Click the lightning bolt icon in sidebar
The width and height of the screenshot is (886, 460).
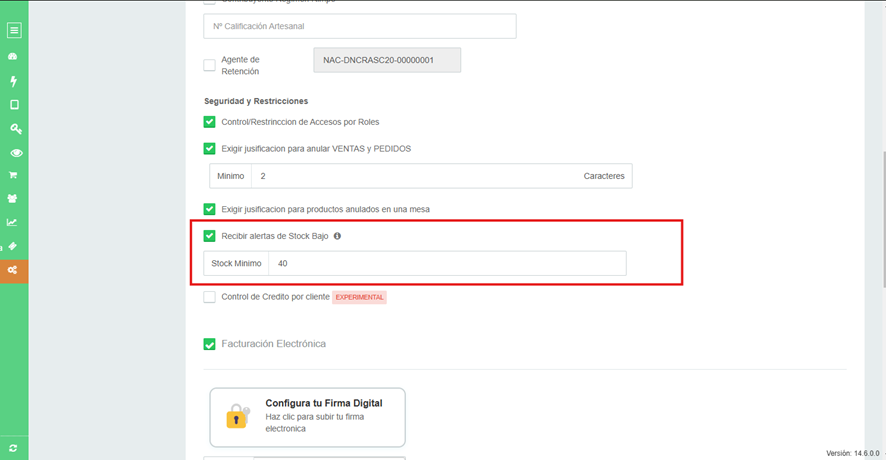pyautogui.click(x=14, y=81)
